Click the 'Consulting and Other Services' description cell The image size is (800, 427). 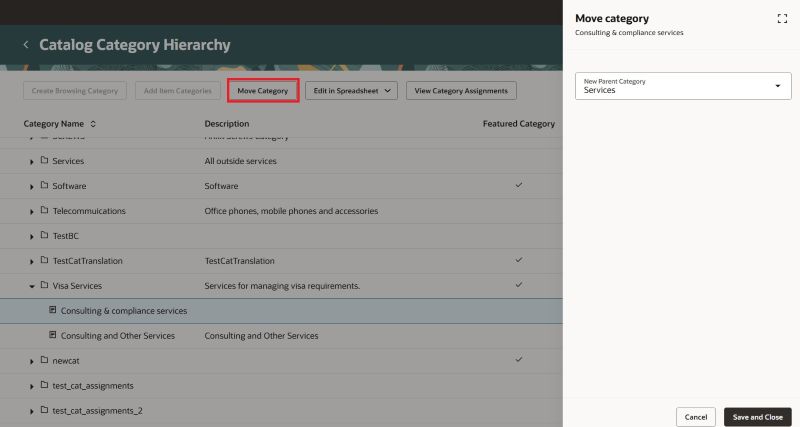pos(261,336)
